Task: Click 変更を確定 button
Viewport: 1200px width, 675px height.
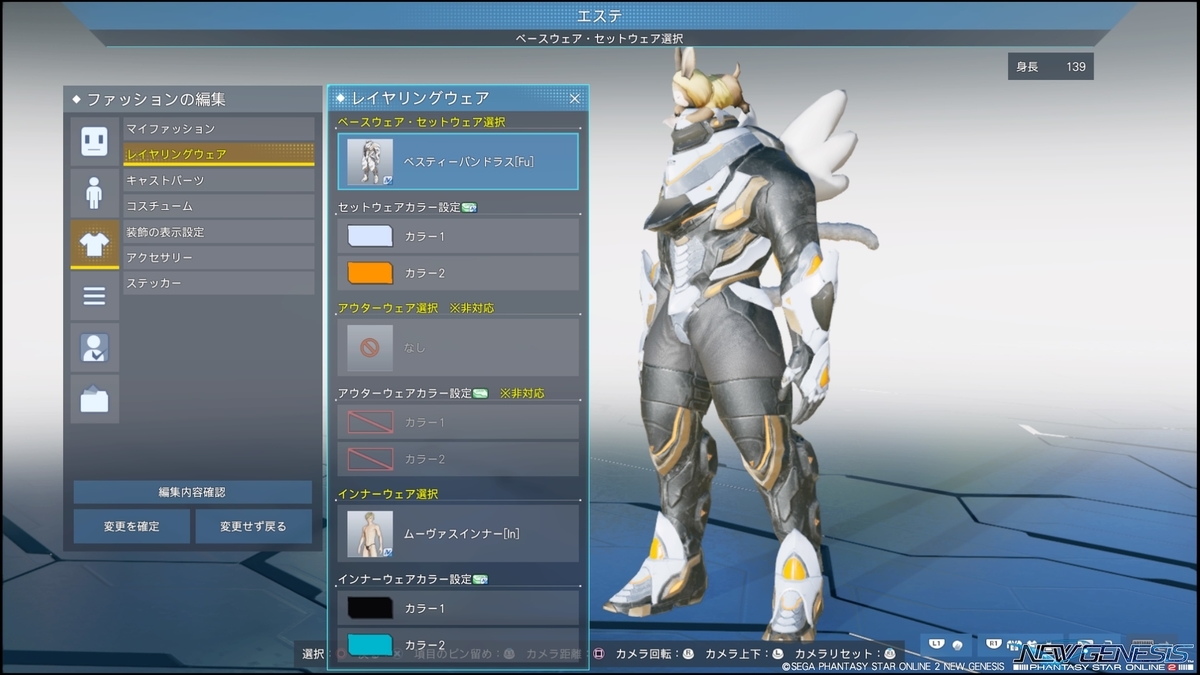Action: click(131, 526)
